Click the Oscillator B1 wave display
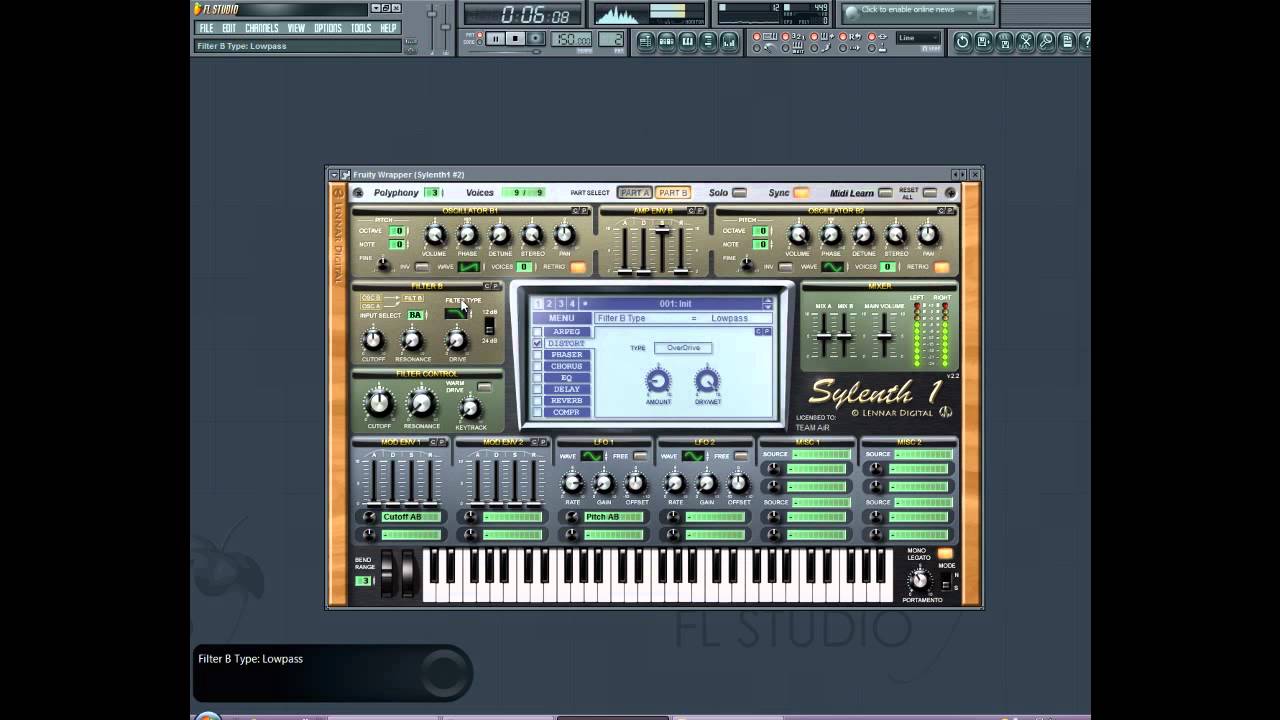 (469, 267)
